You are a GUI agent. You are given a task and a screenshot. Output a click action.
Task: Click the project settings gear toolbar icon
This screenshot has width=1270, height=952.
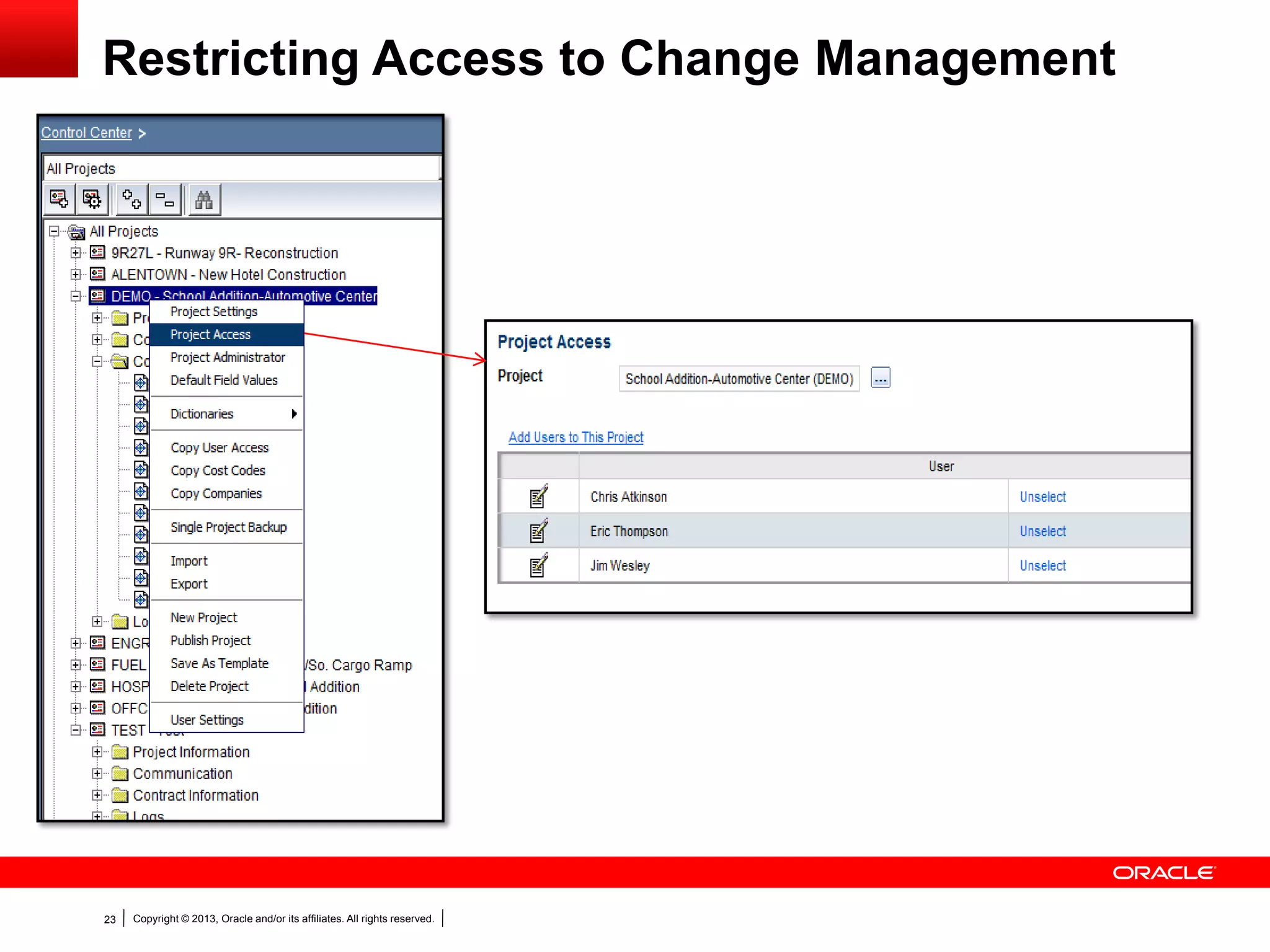point(92,200)
